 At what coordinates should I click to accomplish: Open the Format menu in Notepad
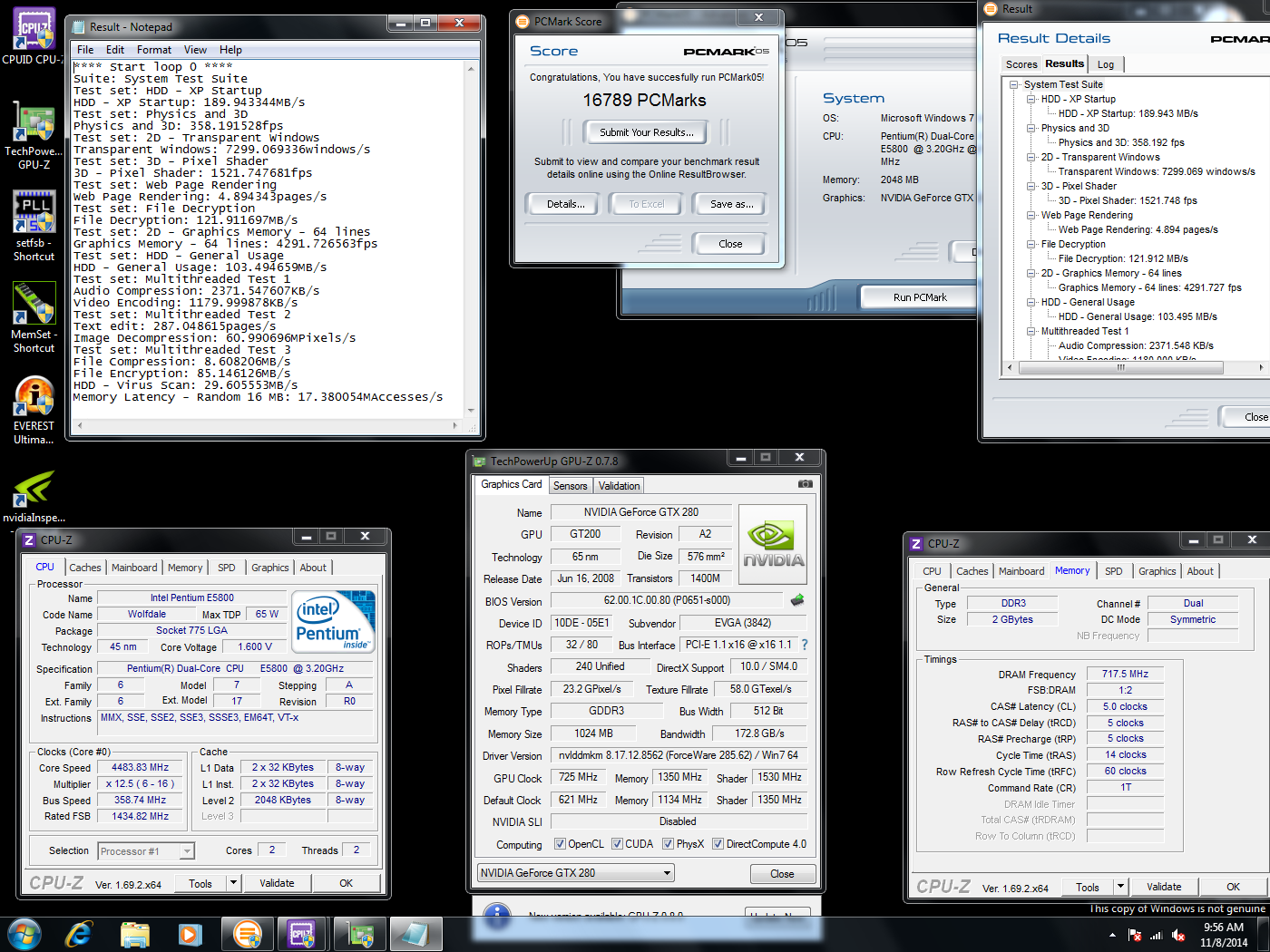pos(153,50)
